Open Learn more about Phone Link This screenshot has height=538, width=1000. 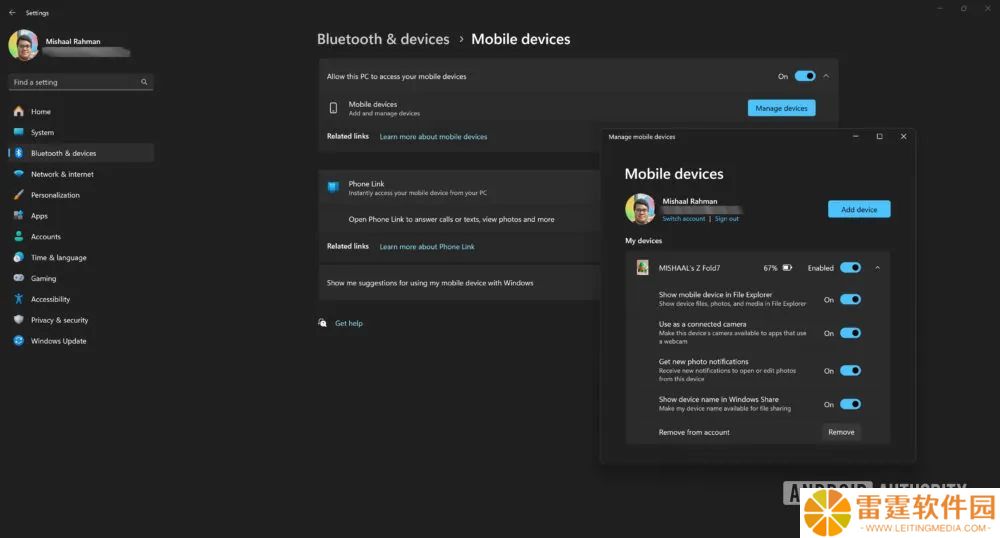[x=427, y=247]
